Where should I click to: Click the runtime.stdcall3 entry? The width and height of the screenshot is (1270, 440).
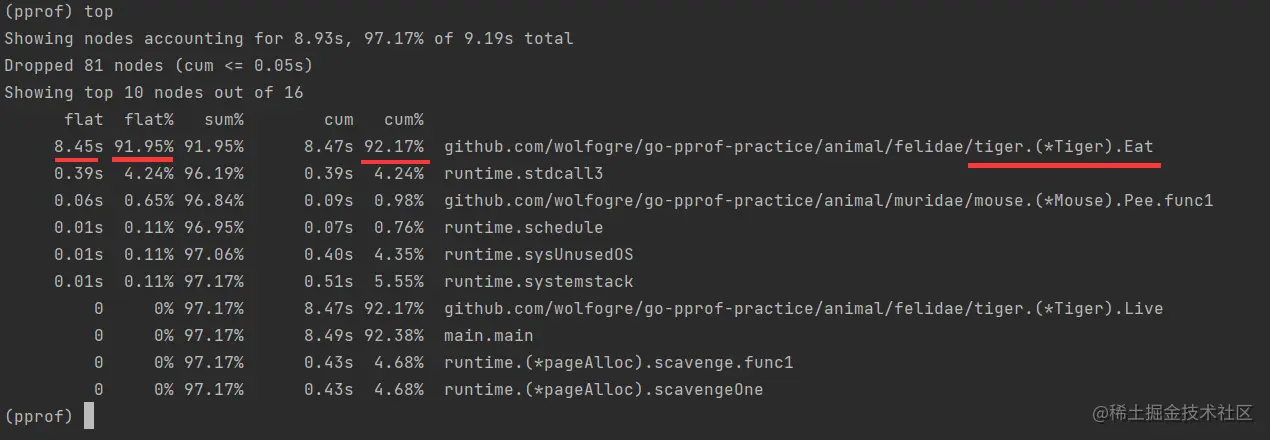pyautogui.click(x=524, y=173)
